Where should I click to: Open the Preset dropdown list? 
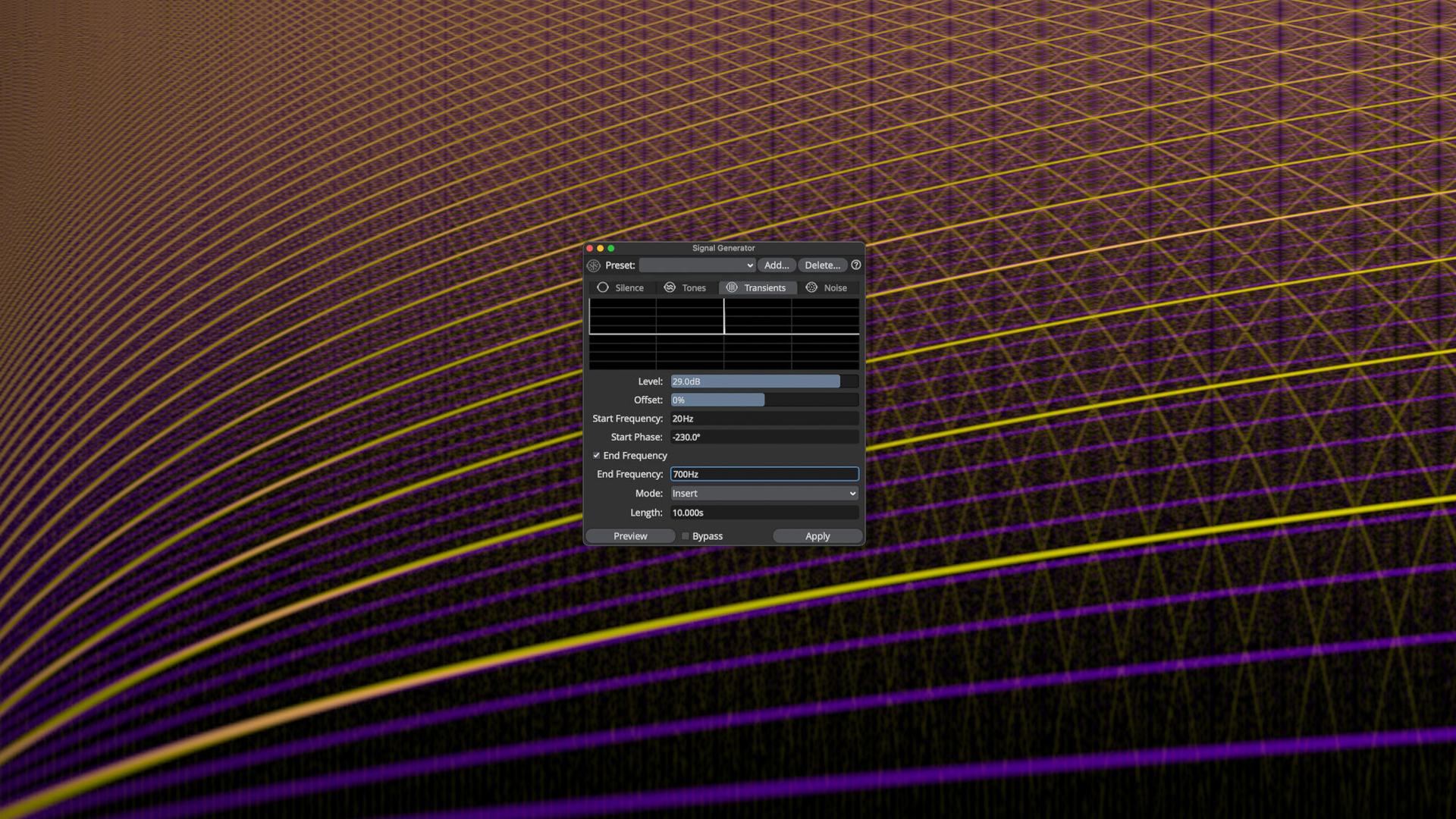click(x=697, y=265)
